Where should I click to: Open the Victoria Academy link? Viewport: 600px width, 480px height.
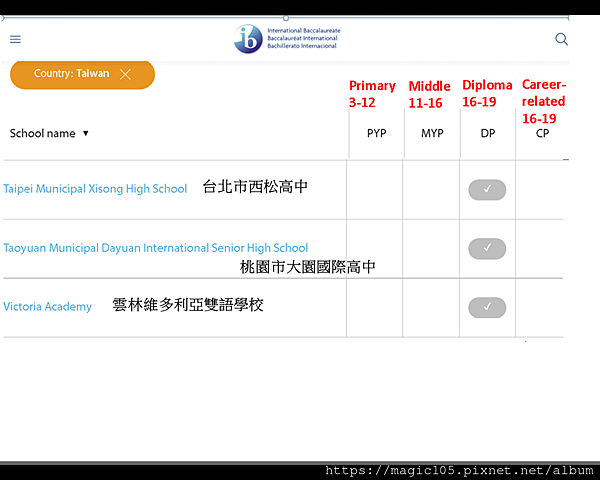point(47,307)
